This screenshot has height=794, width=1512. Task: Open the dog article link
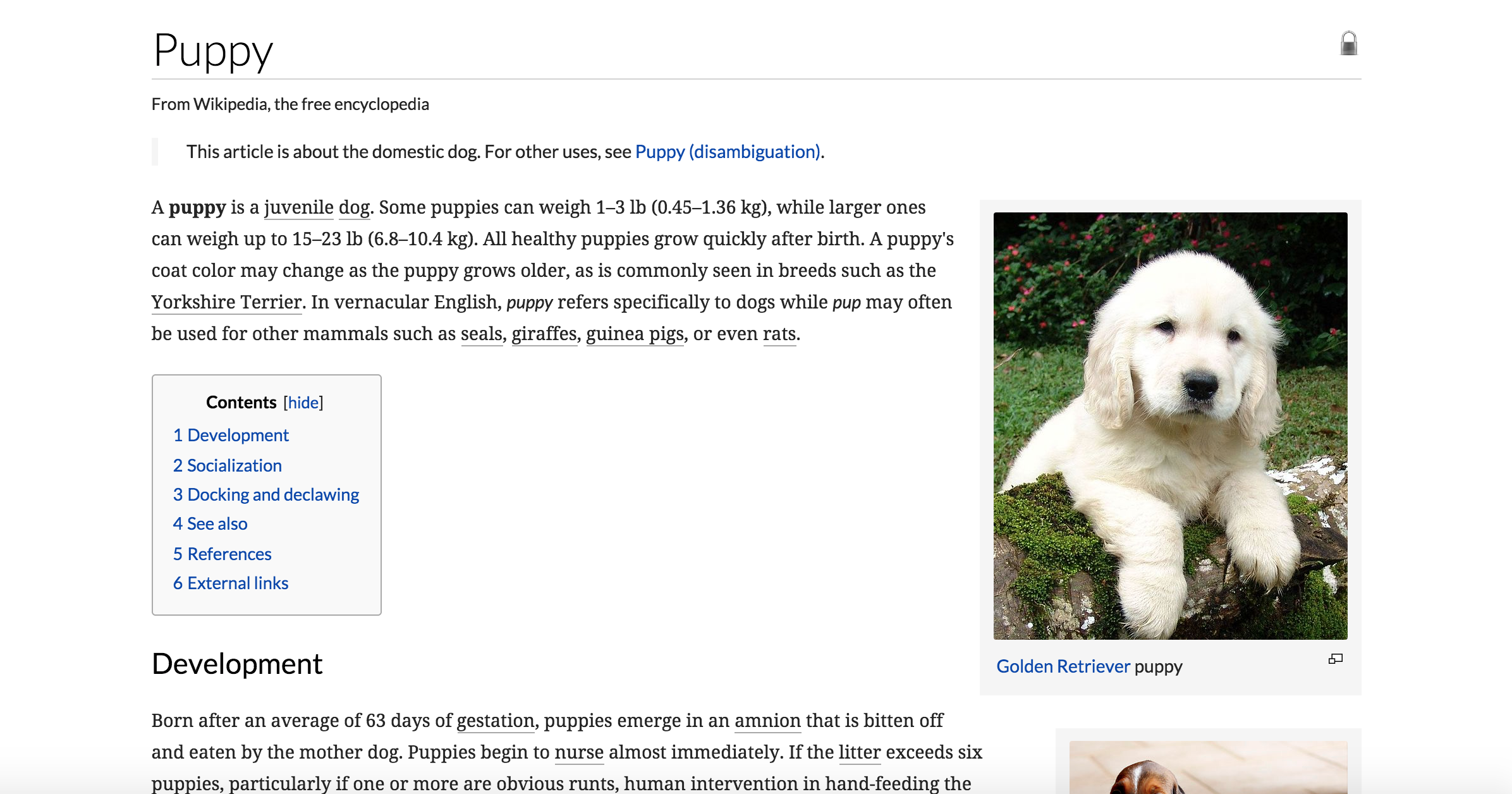[354, 207]
